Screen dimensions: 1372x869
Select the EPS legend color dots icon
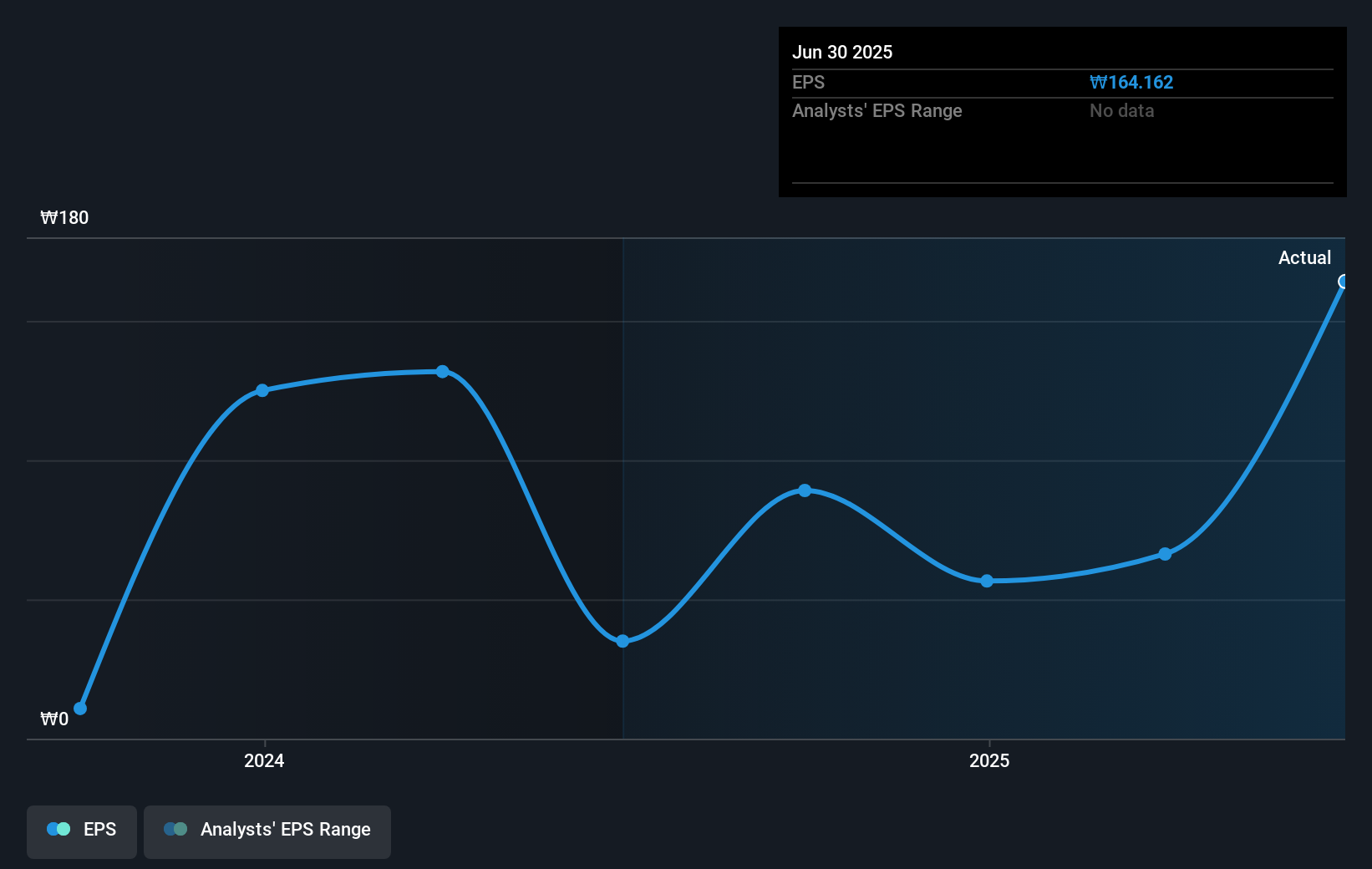point(60,829)
